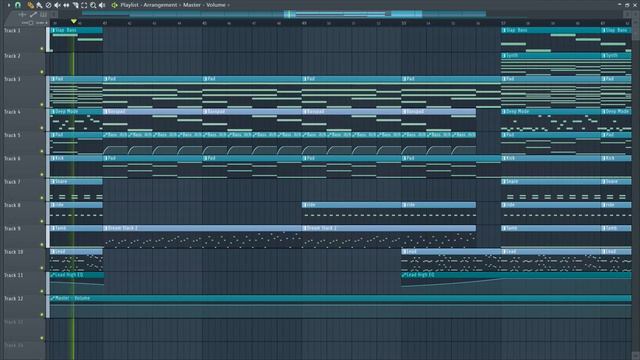Select the second Lead high EQ automation clip title
This screenshot has width=640, height=360.
click(420, 275)
